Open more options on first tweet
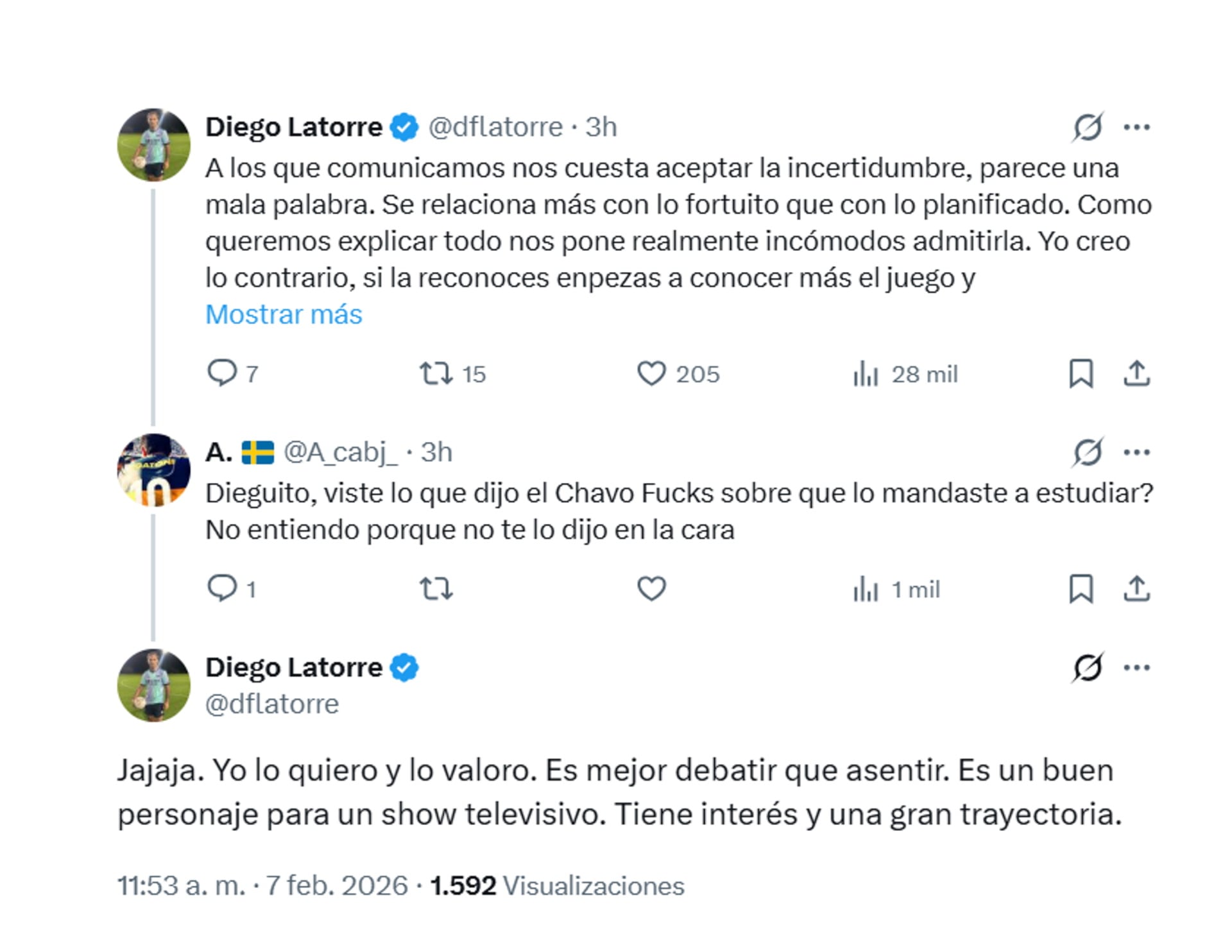 coord(1137,127)
